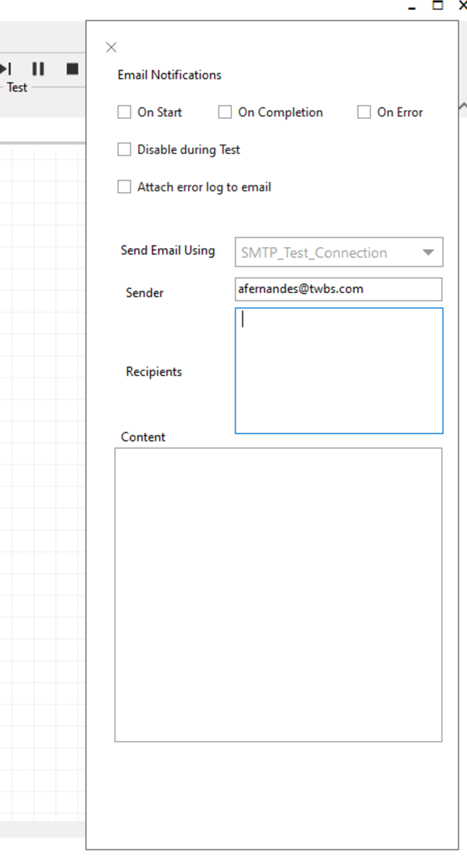Click the Test group label in the toolbar

[17, 88]
